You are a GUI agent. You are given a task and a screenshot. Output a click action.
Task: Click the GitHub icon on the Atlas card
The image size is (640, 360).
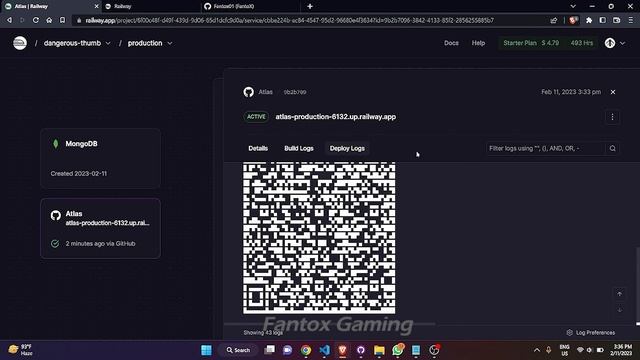coord(56,215)
